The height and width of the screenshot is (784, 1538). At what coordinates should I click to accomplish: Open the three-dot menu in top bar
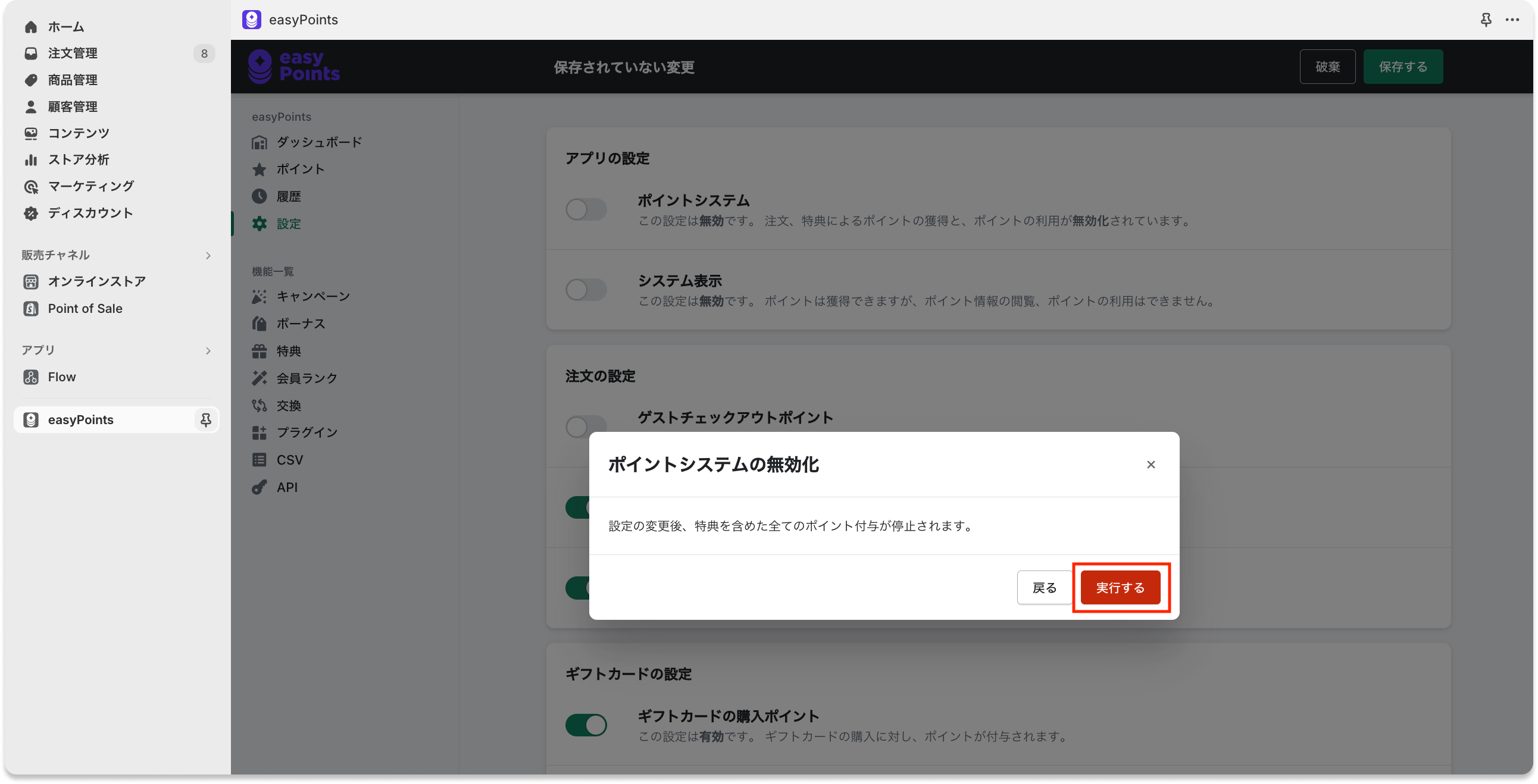click(1512, 20)
